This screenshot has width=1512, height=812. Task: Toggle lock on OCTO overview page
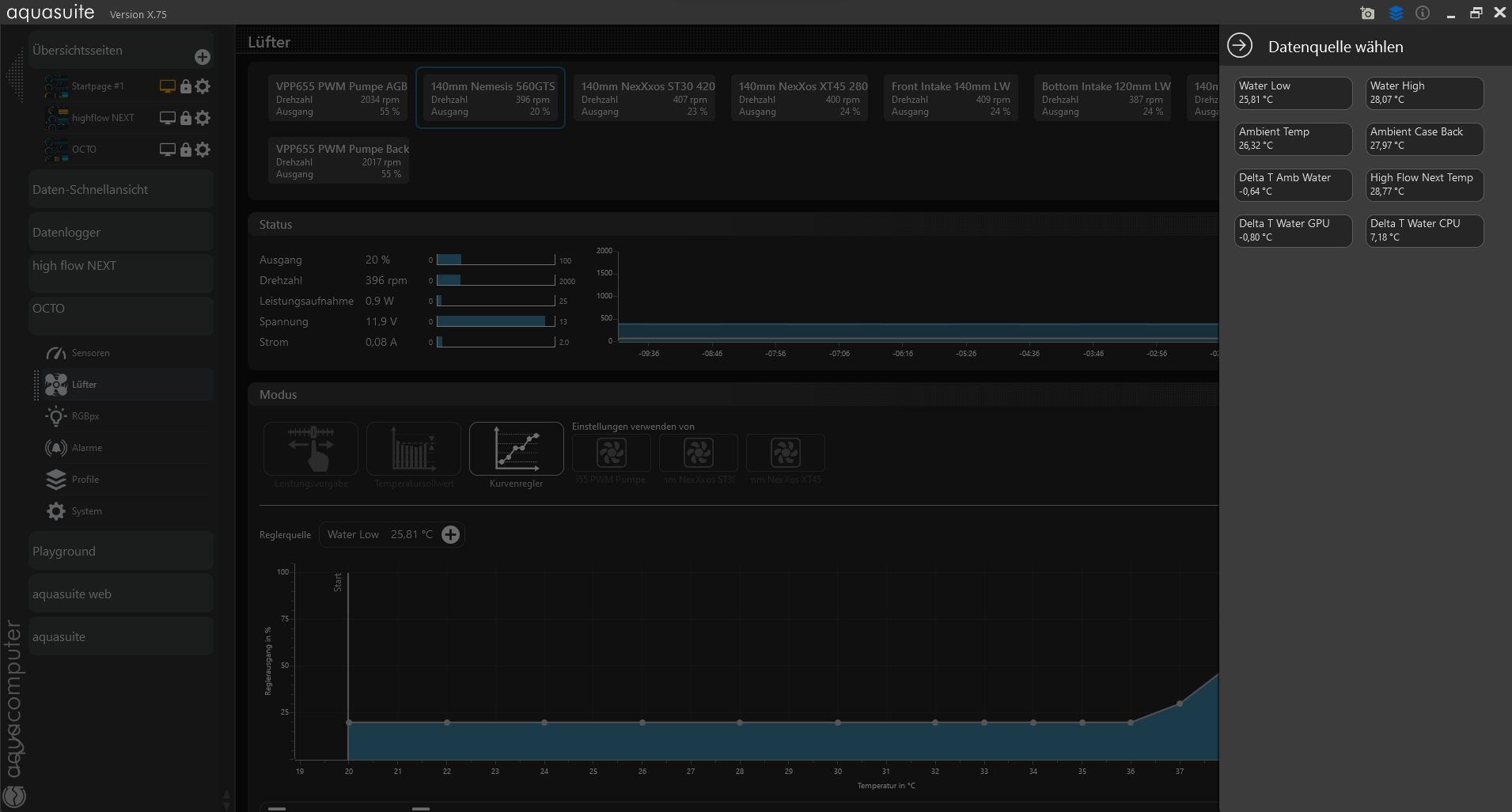[x=186, y=150]
